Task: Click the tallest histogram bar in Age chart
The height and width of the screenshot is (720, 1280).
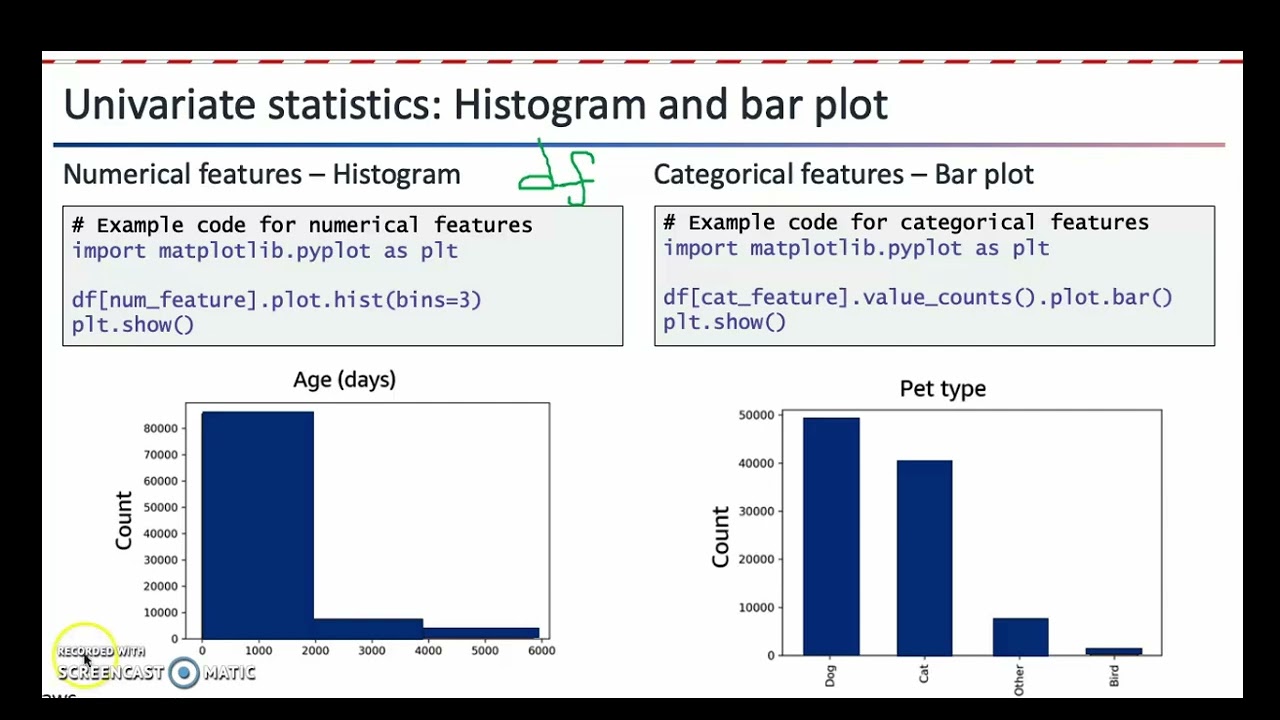Action: [x=257, y=525]
